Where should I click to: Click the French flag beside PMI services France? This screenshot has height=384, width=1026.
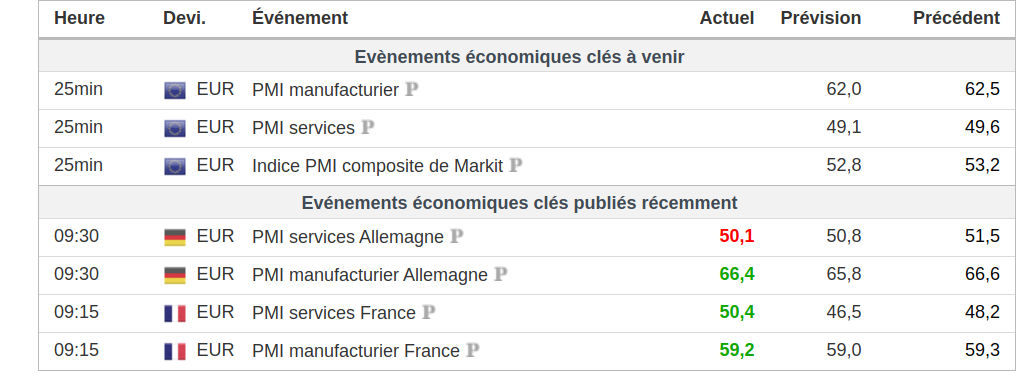point(175,313)
